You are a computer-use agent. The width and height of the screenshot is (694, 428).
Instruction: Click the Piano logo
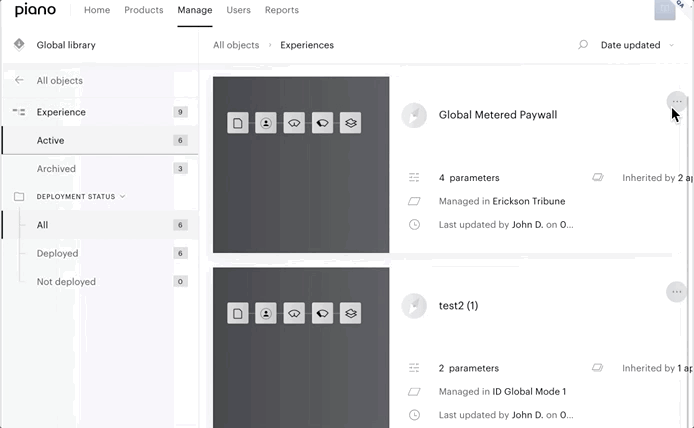(x=35, y=10)
